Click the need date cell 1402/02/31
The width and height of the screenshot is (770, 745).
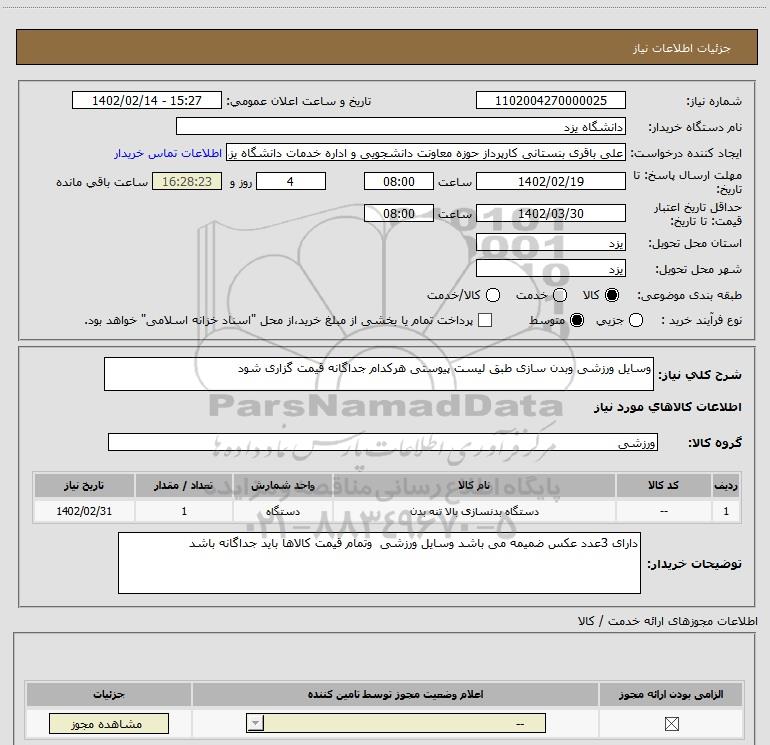[x=84, y=511]
